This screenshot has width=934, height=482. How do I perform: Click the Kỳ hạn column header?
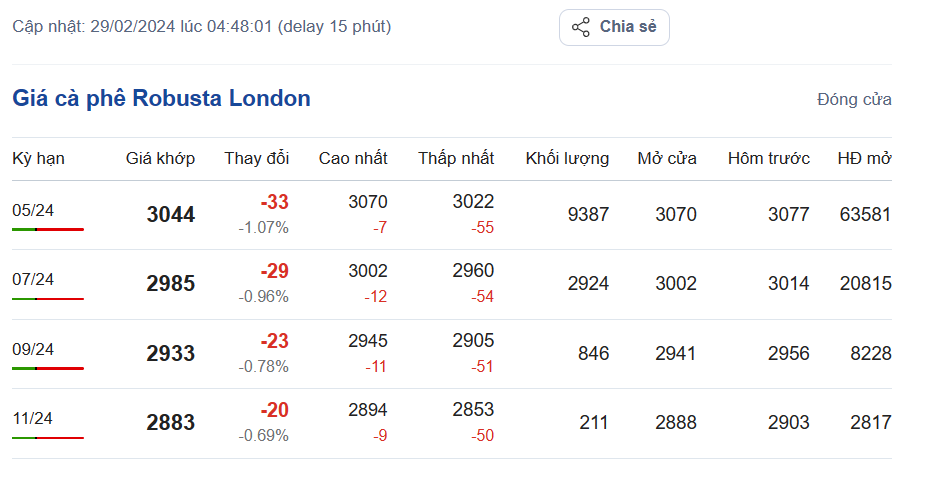(x=38, y=158)
